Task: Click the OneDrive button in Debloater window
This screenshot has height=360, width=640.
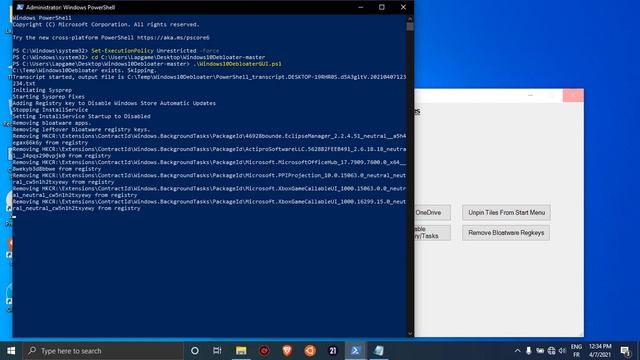Action: pyautogui.click(x=432, y=213)
